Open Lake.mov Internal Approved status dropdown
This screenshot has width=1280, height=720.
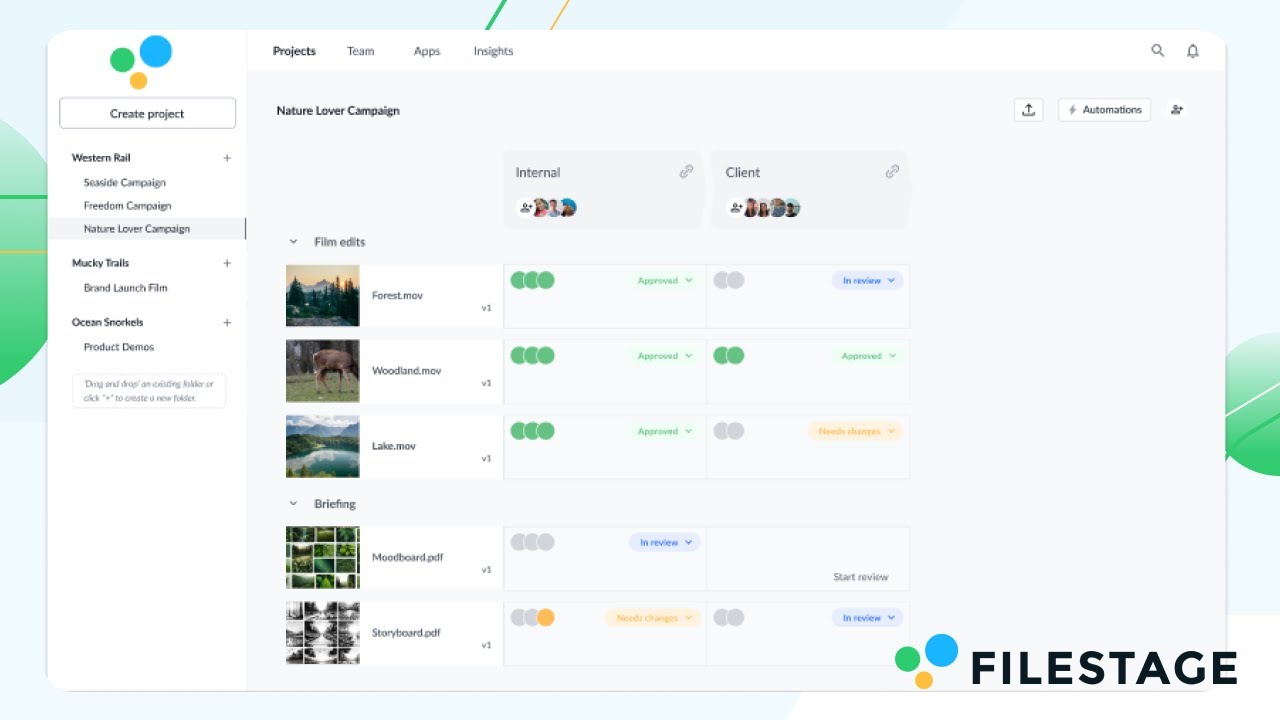pyautogui.click(x=665, y=431)
